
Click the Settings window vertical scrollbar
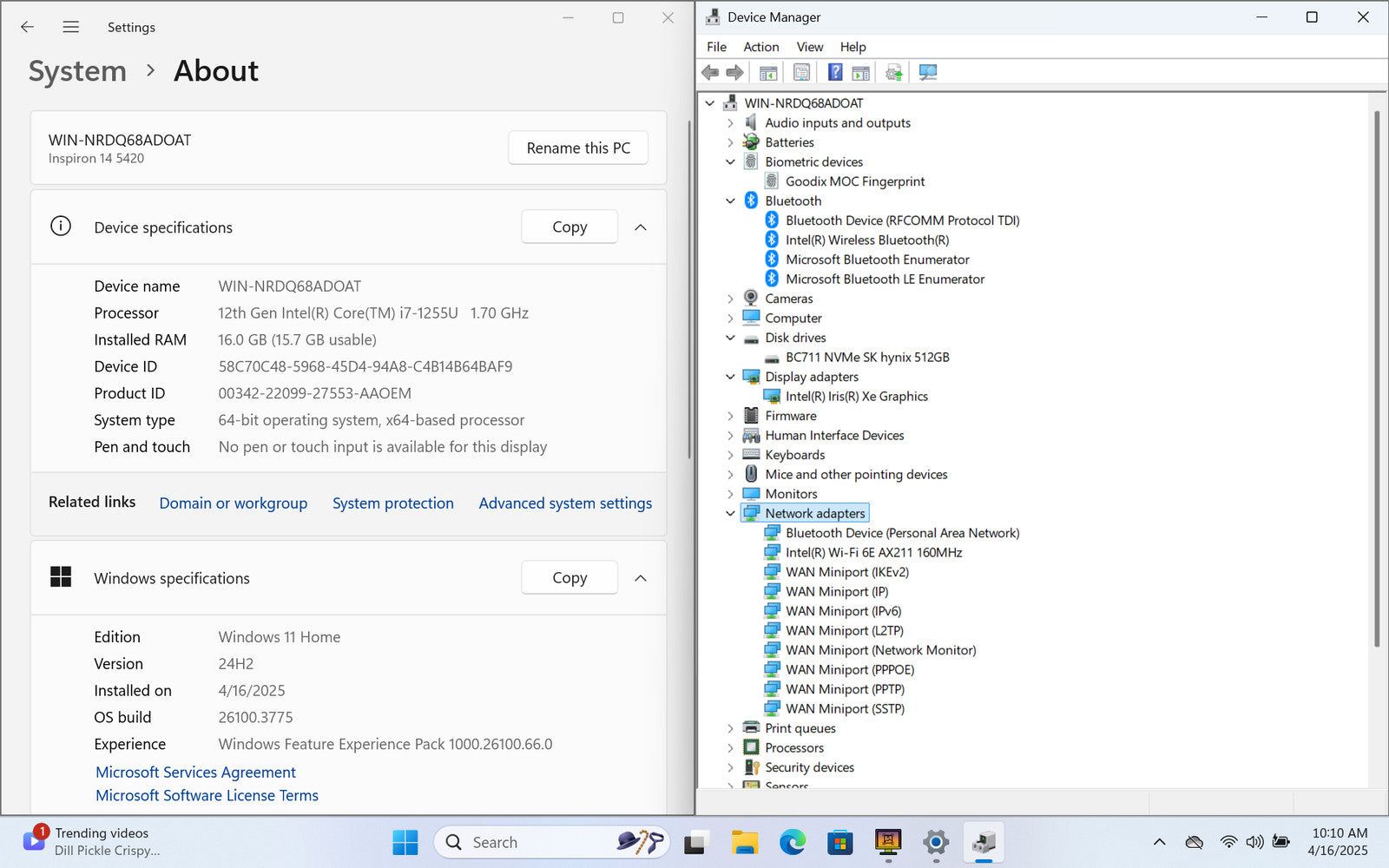click(689, 290)
